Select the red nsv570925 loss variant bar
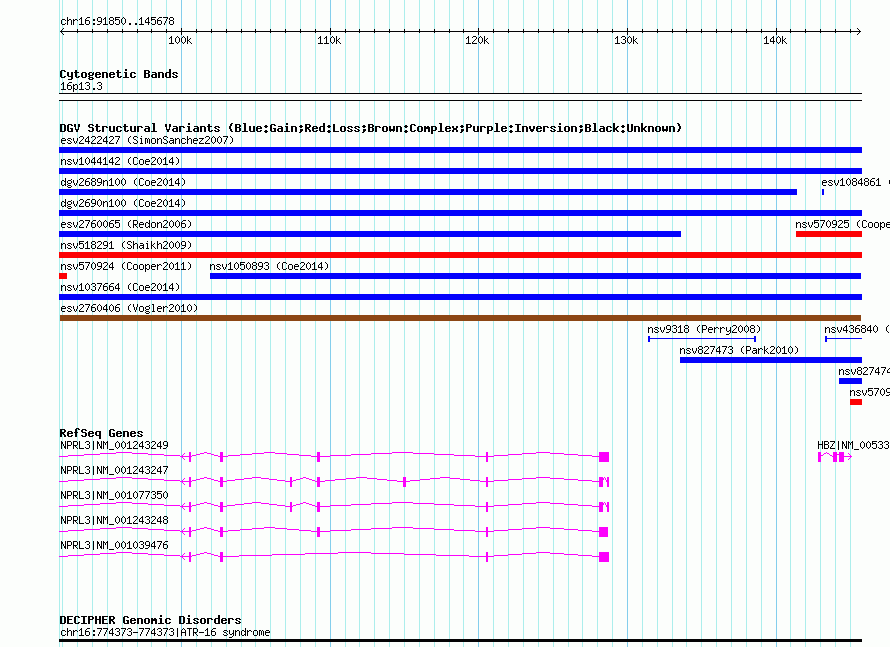 (829, 234)
